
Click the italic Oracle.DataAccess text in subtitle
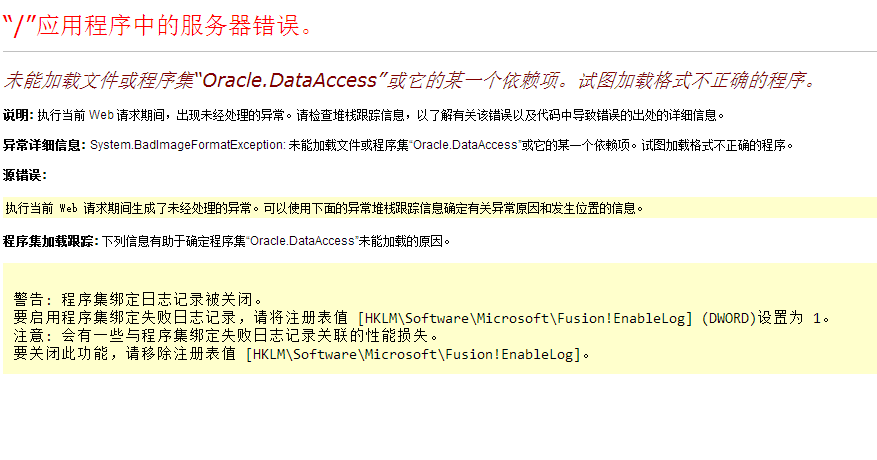pos(289,81)
